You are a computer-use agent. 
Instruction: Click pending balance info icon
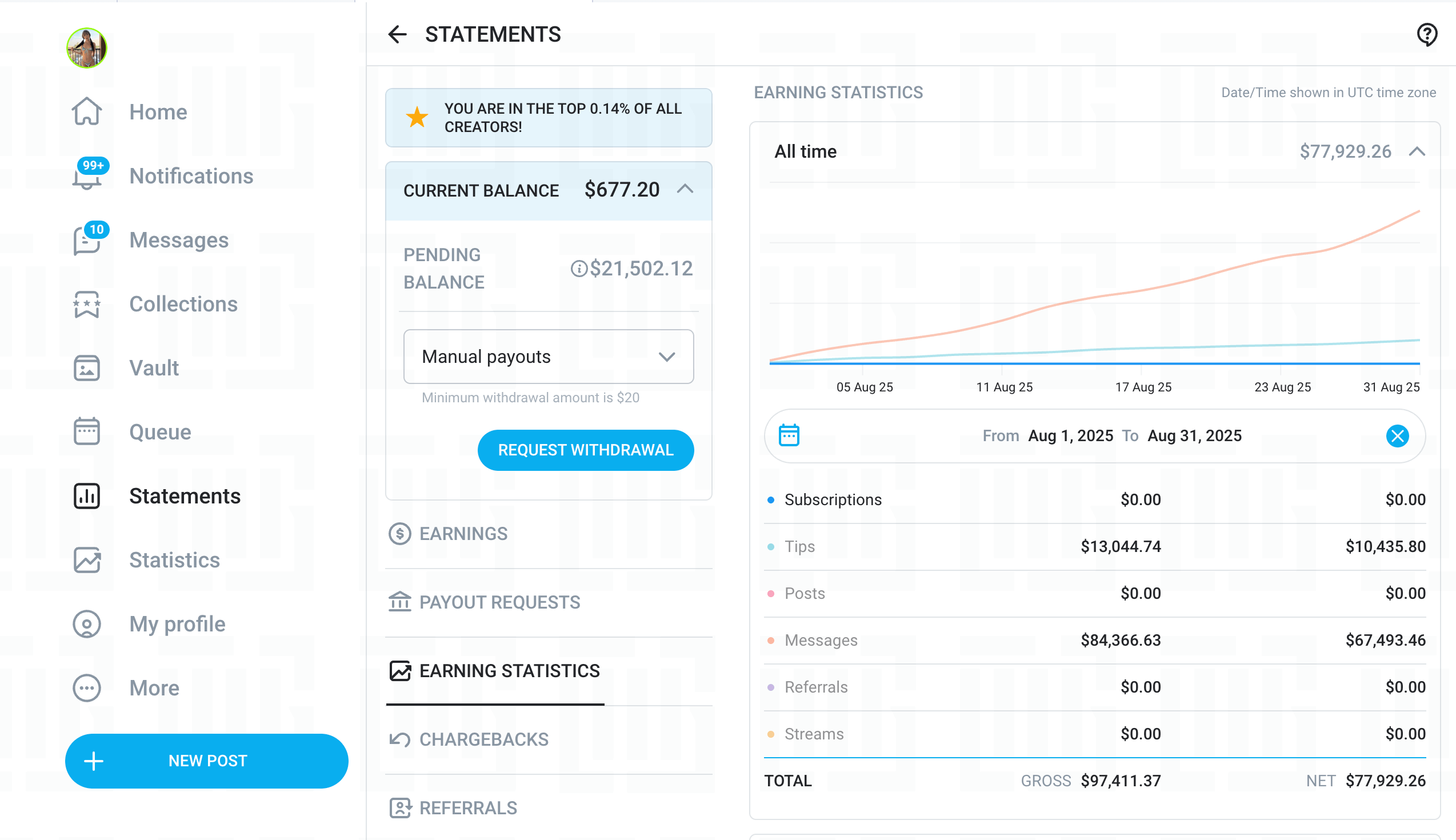point(579,268)
